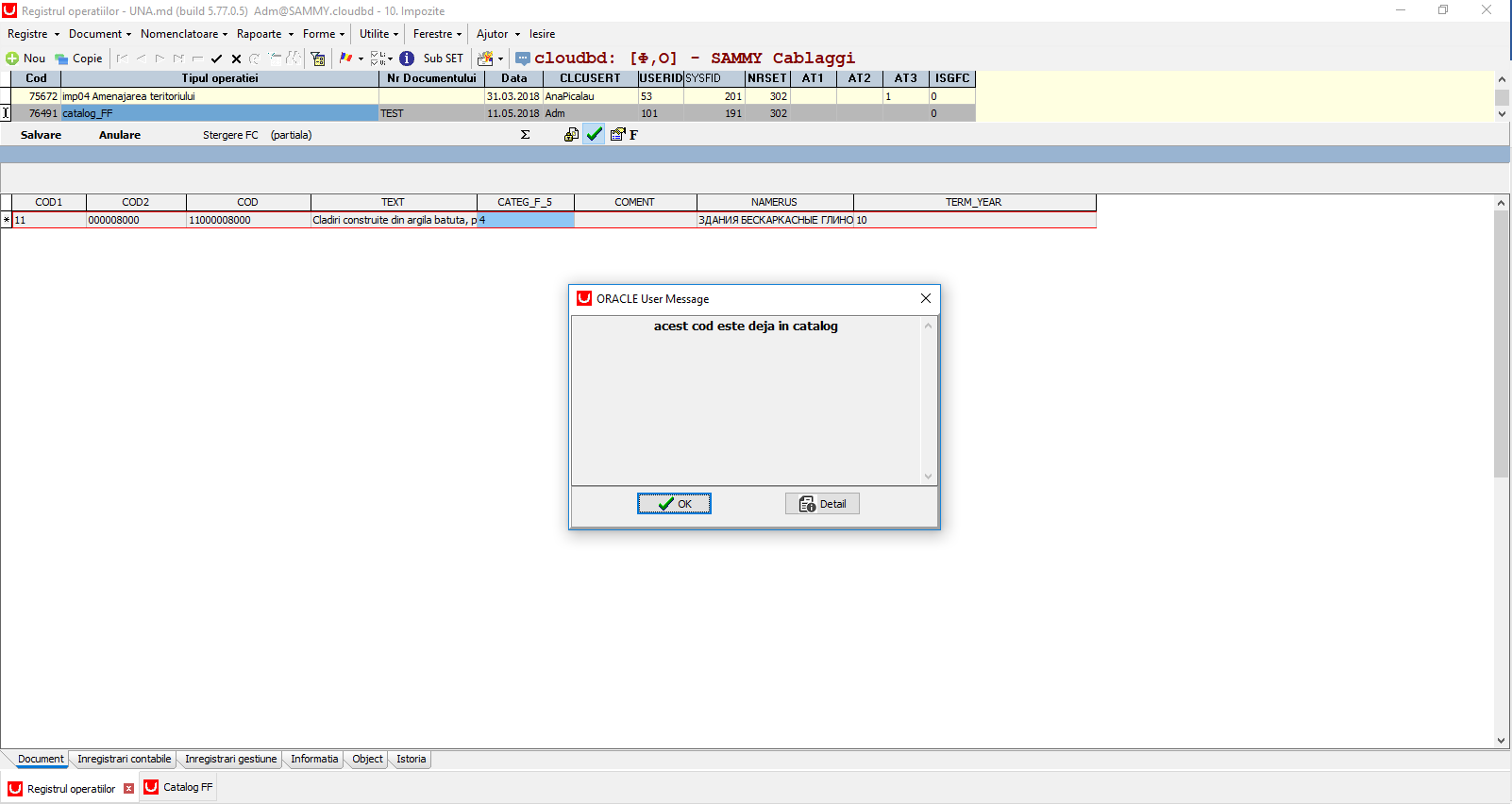The height and width of the screenshot is (804, 1512).
Task: Click the Detail button in dialog
Action: [822, 504]
